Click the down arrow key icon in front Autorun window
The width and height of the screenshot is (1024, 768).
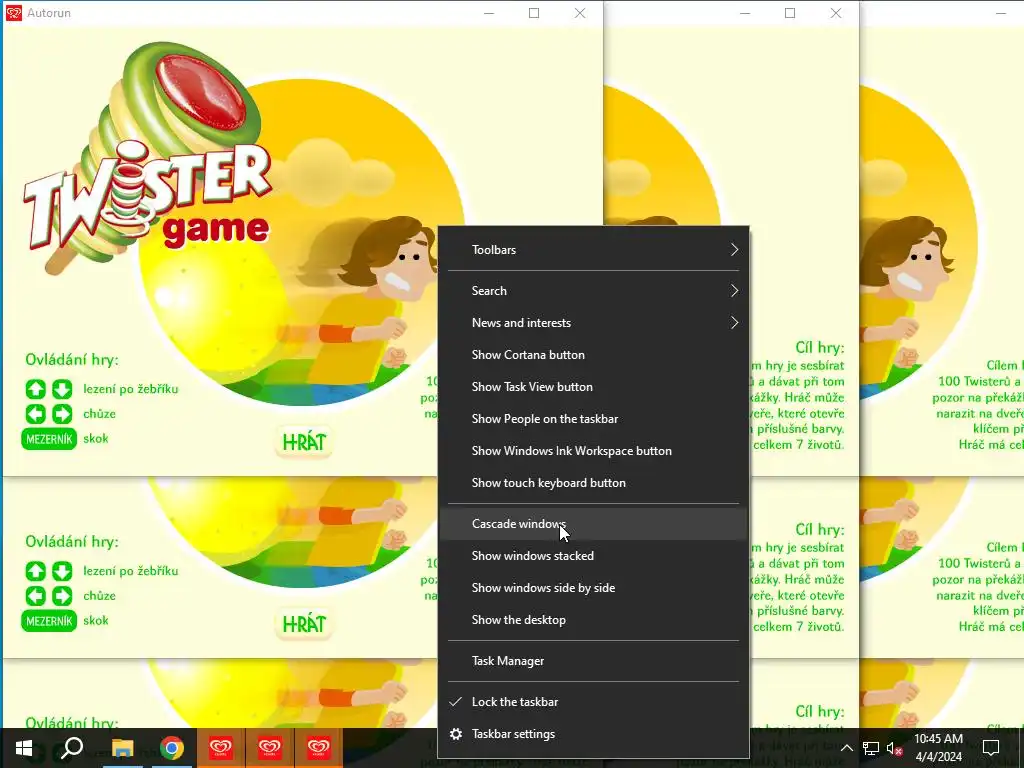tap(62, 389)
